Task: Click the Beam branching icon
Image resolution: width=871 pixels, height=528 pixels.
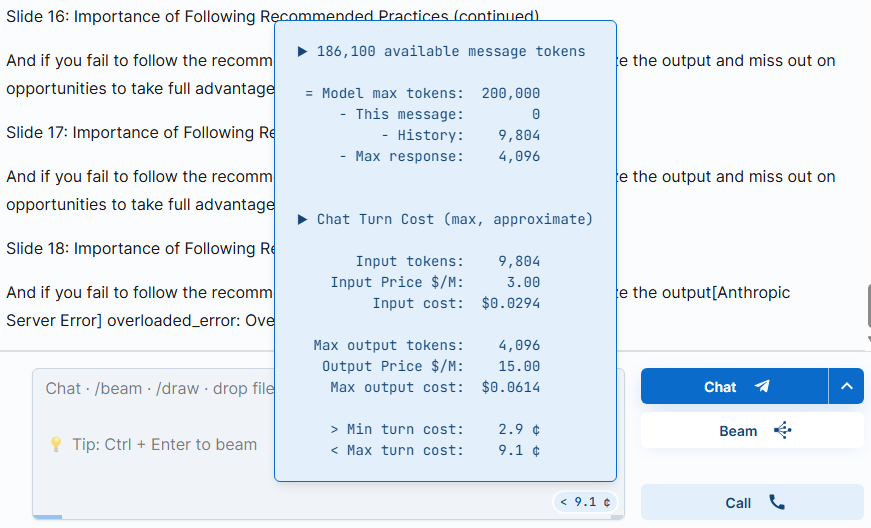Action: 783,431
